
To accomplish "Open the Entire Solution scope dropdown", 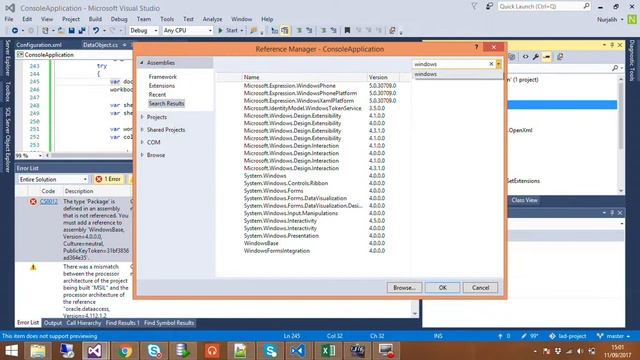I will (53, 179).
